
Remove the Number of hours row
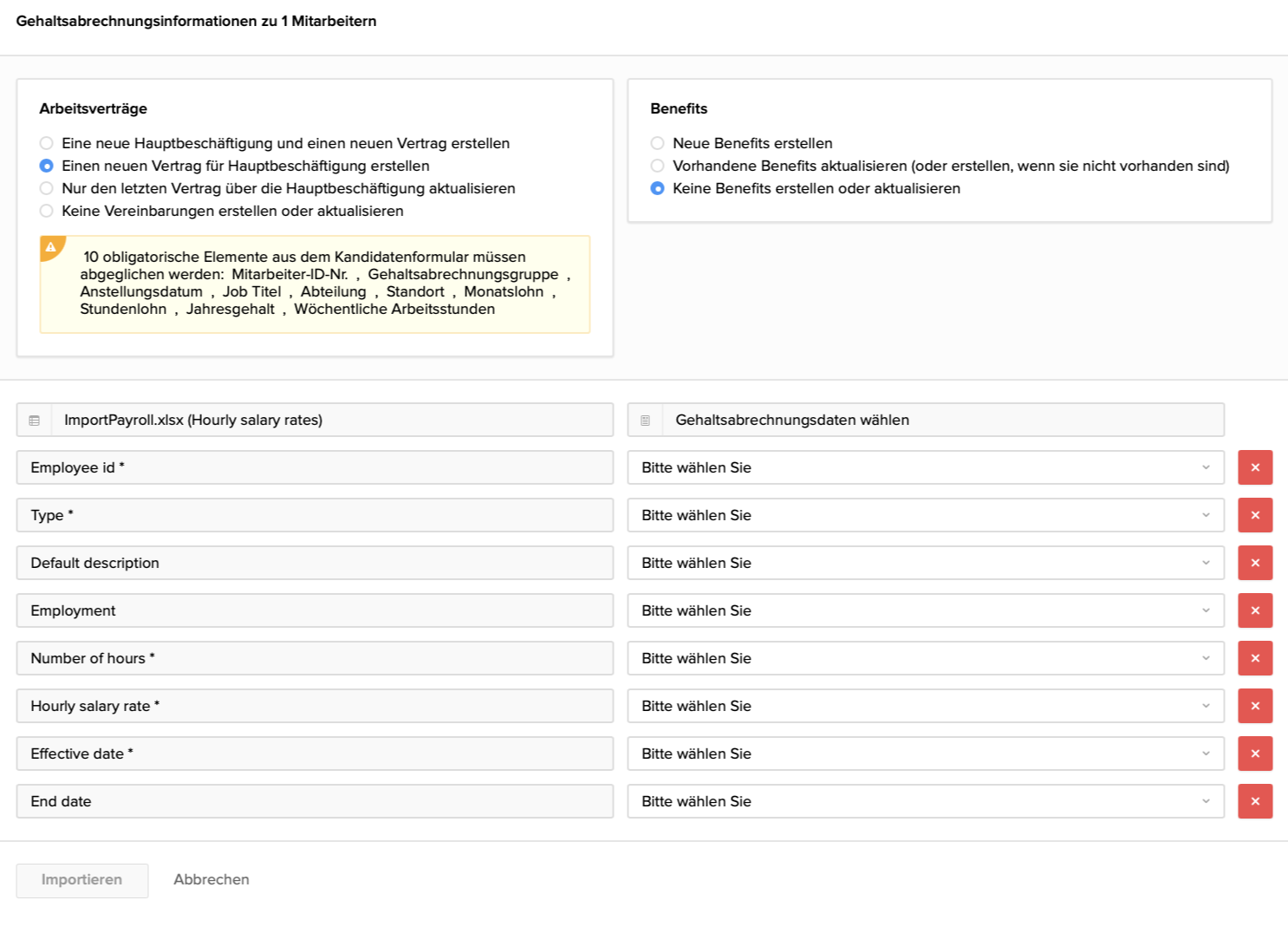tap(1254, 658)
